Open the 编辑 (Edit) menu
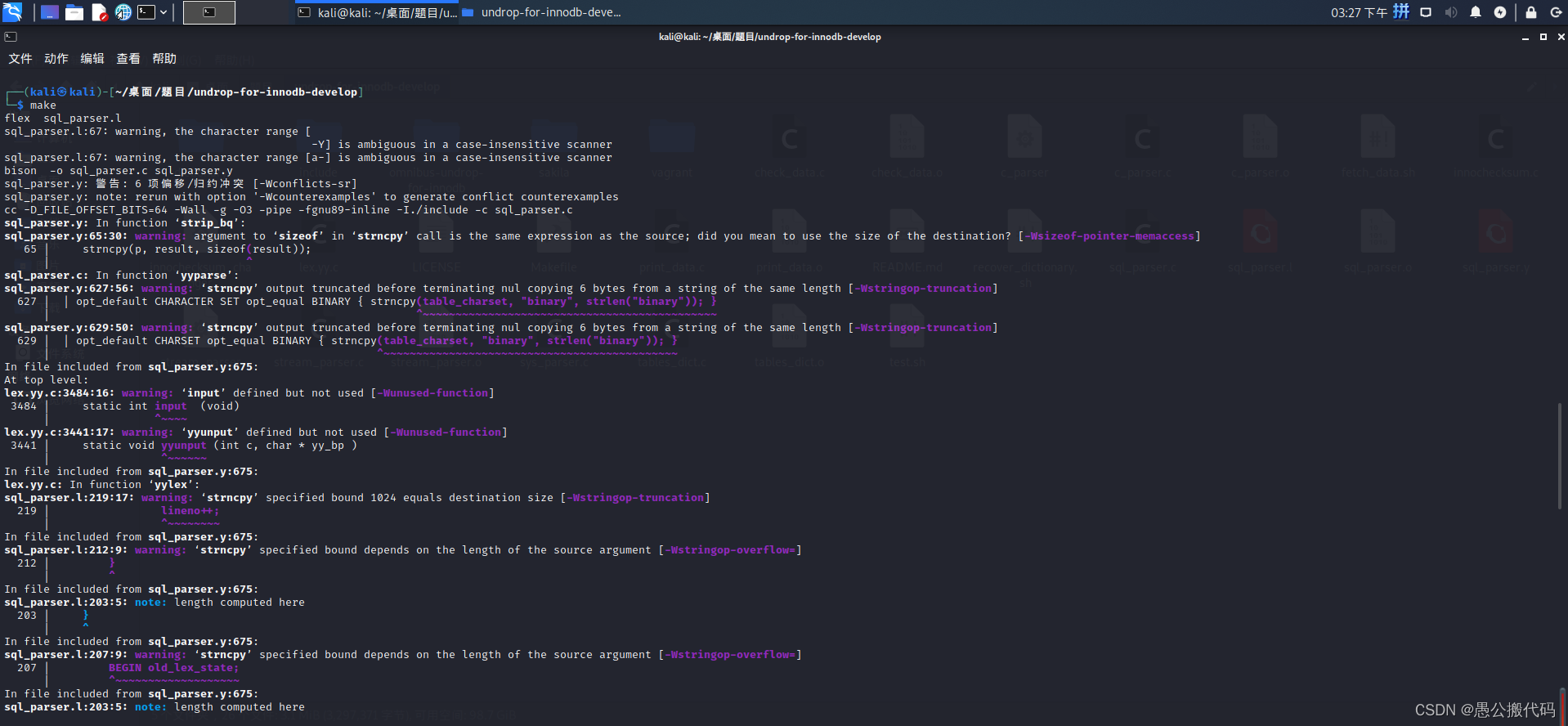1568x726 pixels. [x=92, y=59]
